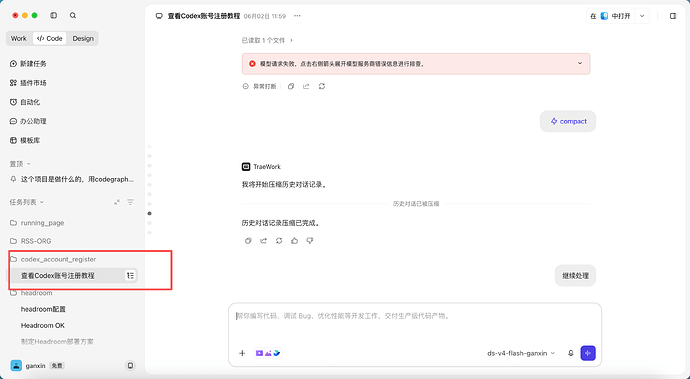Open the 任务列表 dropdown
The width and height of the screenshot is (690, 379).
click(x=27, y=202)
